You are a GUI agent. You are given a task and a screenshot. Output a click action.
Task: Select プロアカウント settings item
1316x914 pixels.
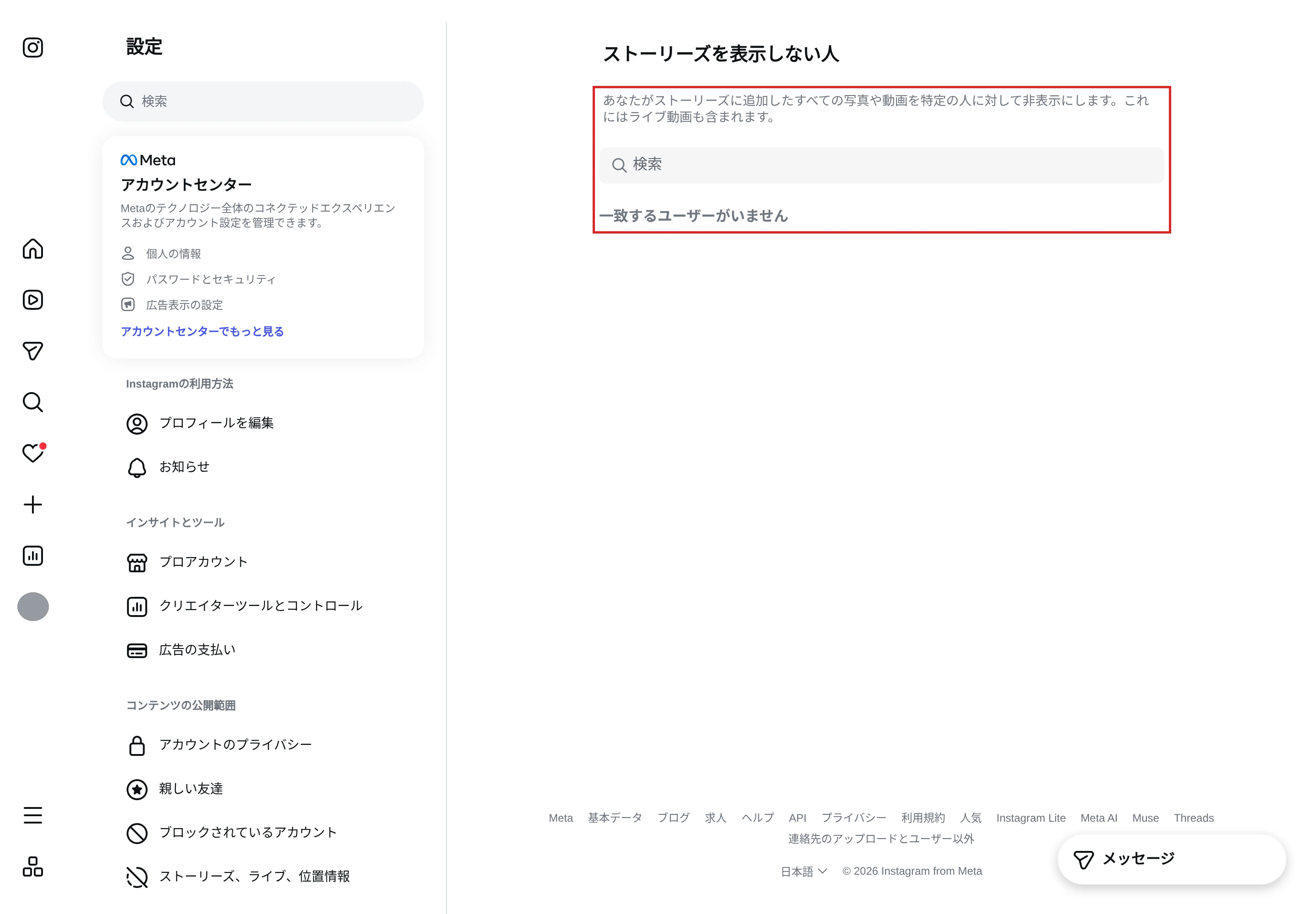pyautogui.click(x=263, y=563)
